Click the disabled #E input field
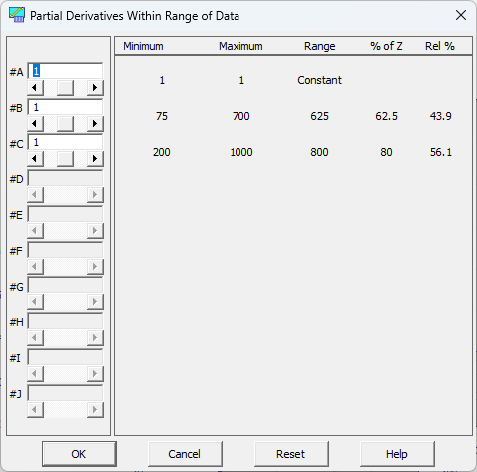477x472 pixels. (65, 214)
